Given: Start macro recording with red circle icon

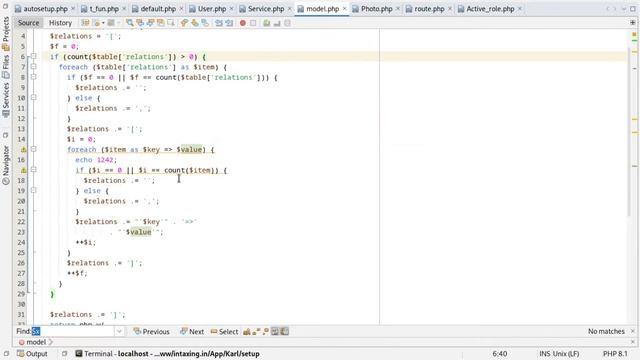Looking at the screenshot, I should click(243, 23).
